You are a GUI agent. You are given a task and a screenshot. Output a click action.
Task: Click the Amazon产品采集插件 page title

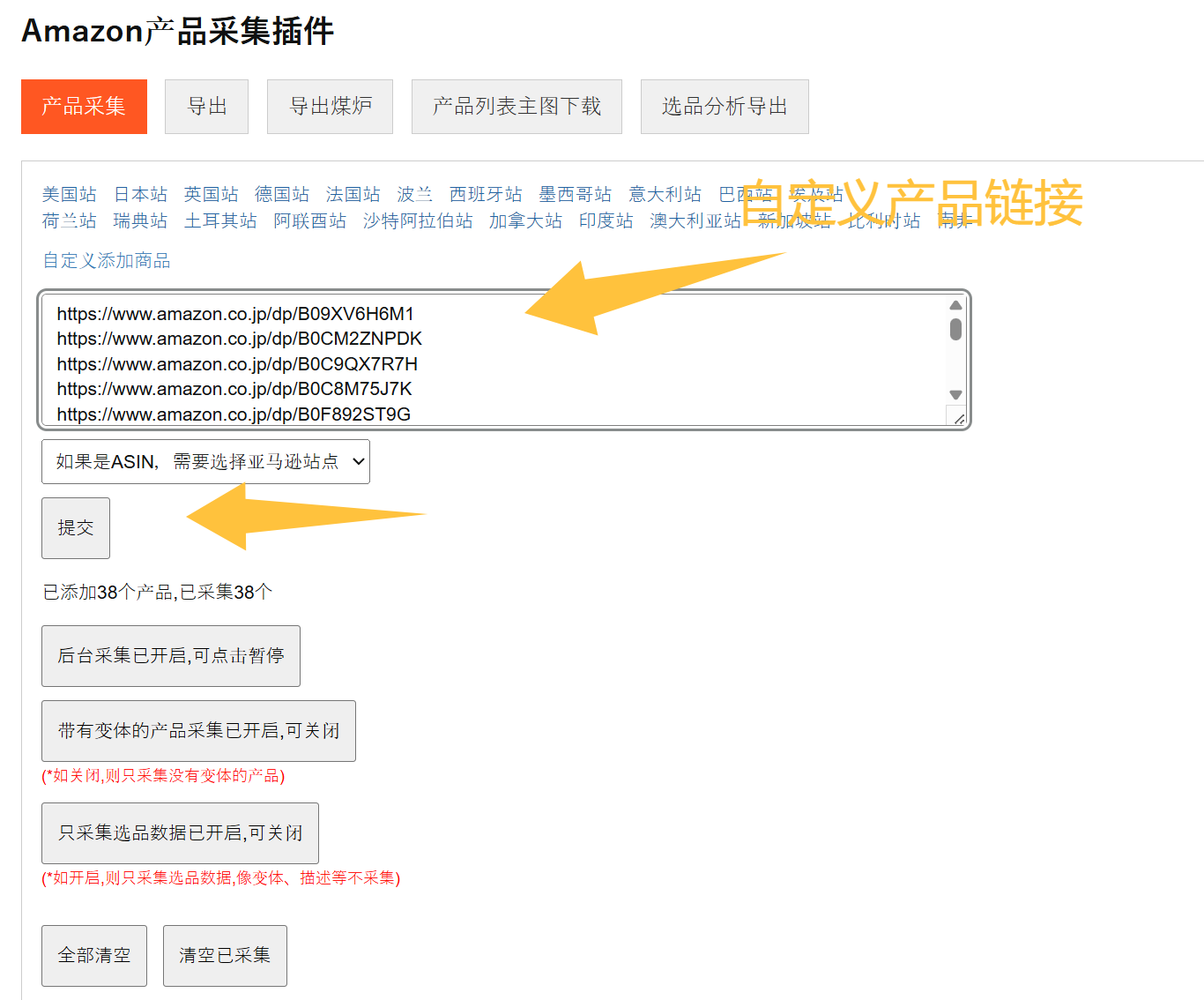pyautogui.click(x=177, y=31)
